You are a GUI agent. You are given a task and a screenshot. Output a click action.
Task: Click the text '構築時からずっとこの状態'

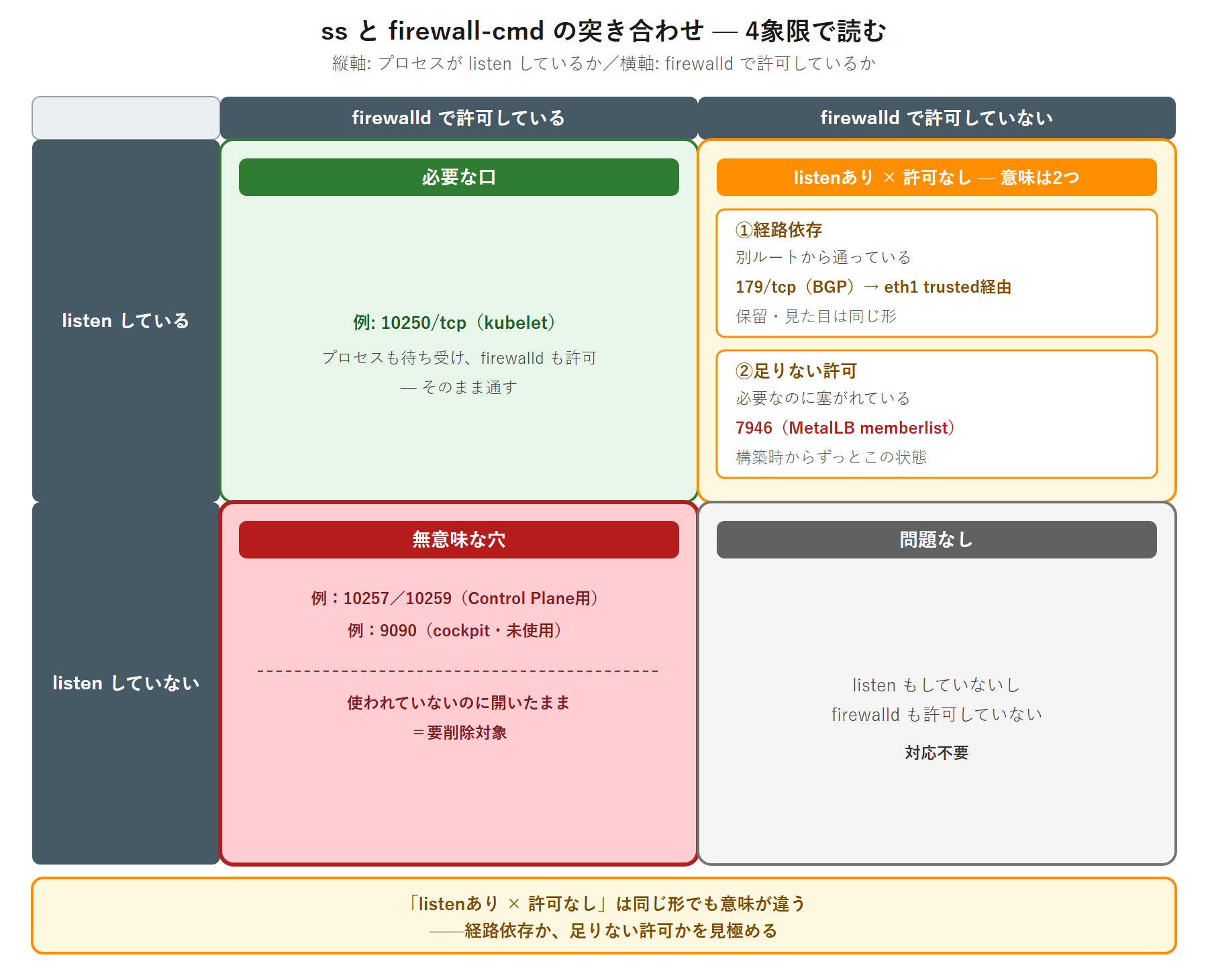coord(832,457)
